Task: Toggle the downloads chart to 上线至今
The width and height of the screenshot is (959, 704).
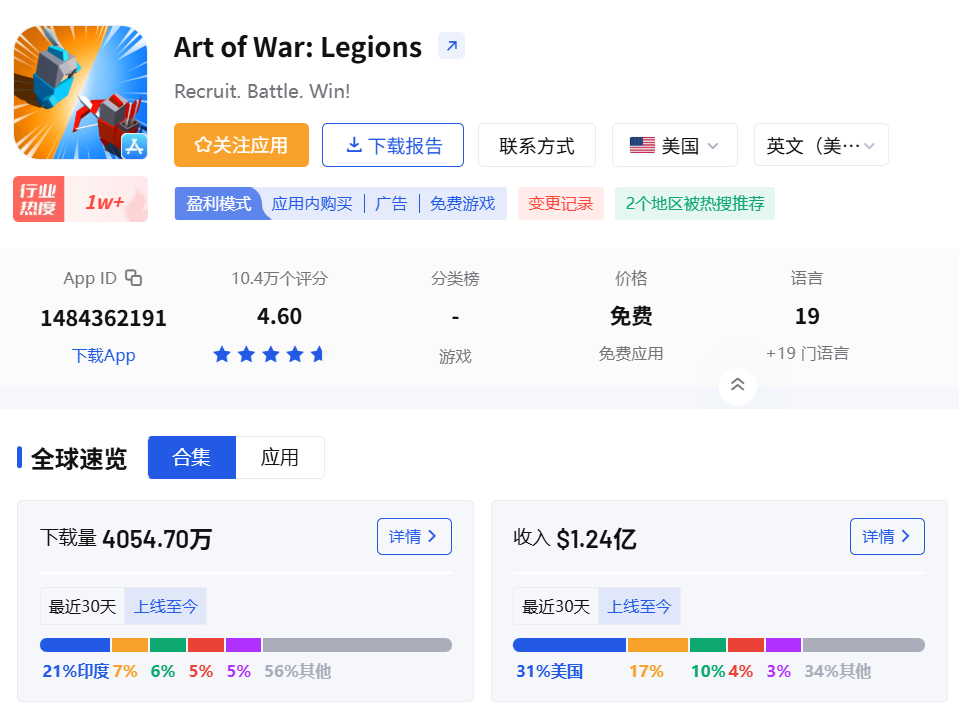Action: pos(165,606)
